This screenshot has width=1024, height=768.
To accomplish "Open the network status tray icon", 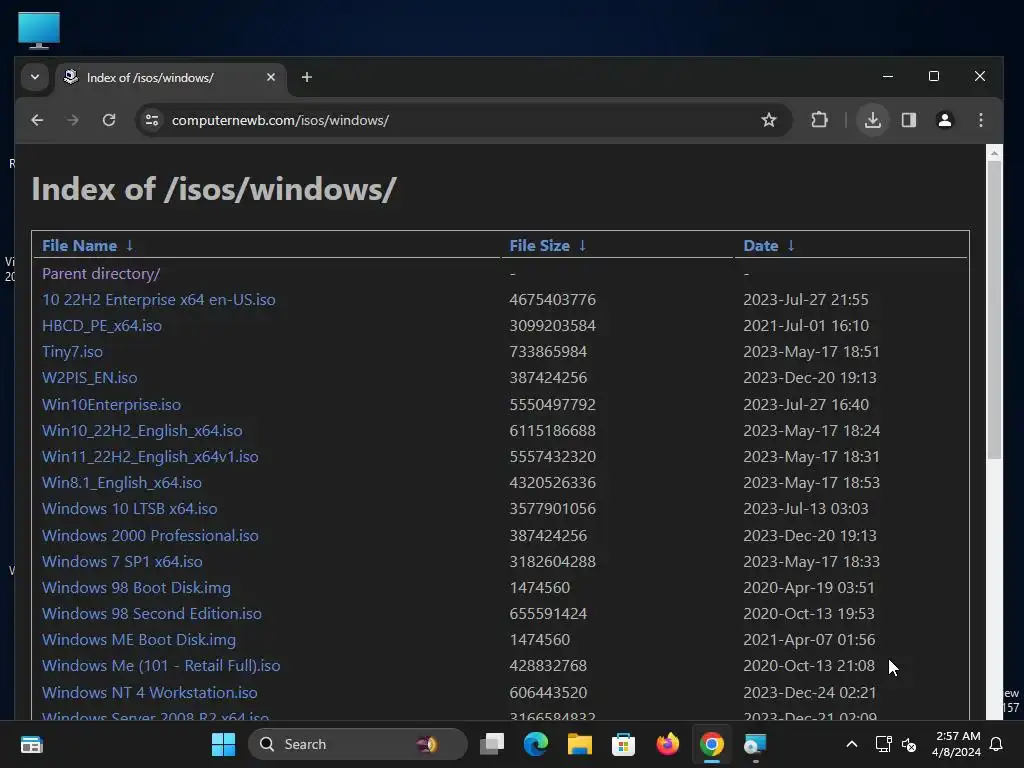I will pos(883,744).
